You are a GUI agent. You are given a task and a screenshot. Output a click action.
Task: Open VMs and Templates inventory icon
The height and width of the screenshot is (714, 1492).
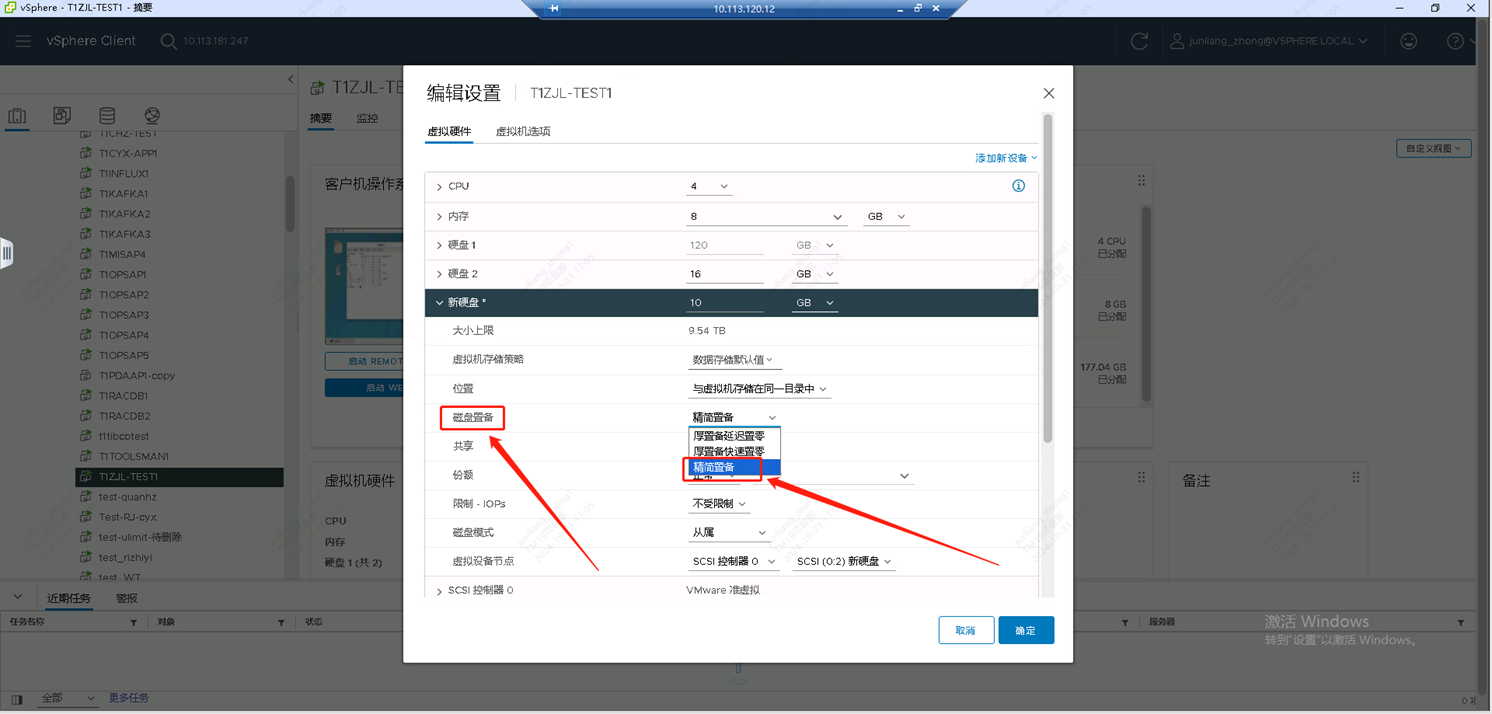click(62, 116)
